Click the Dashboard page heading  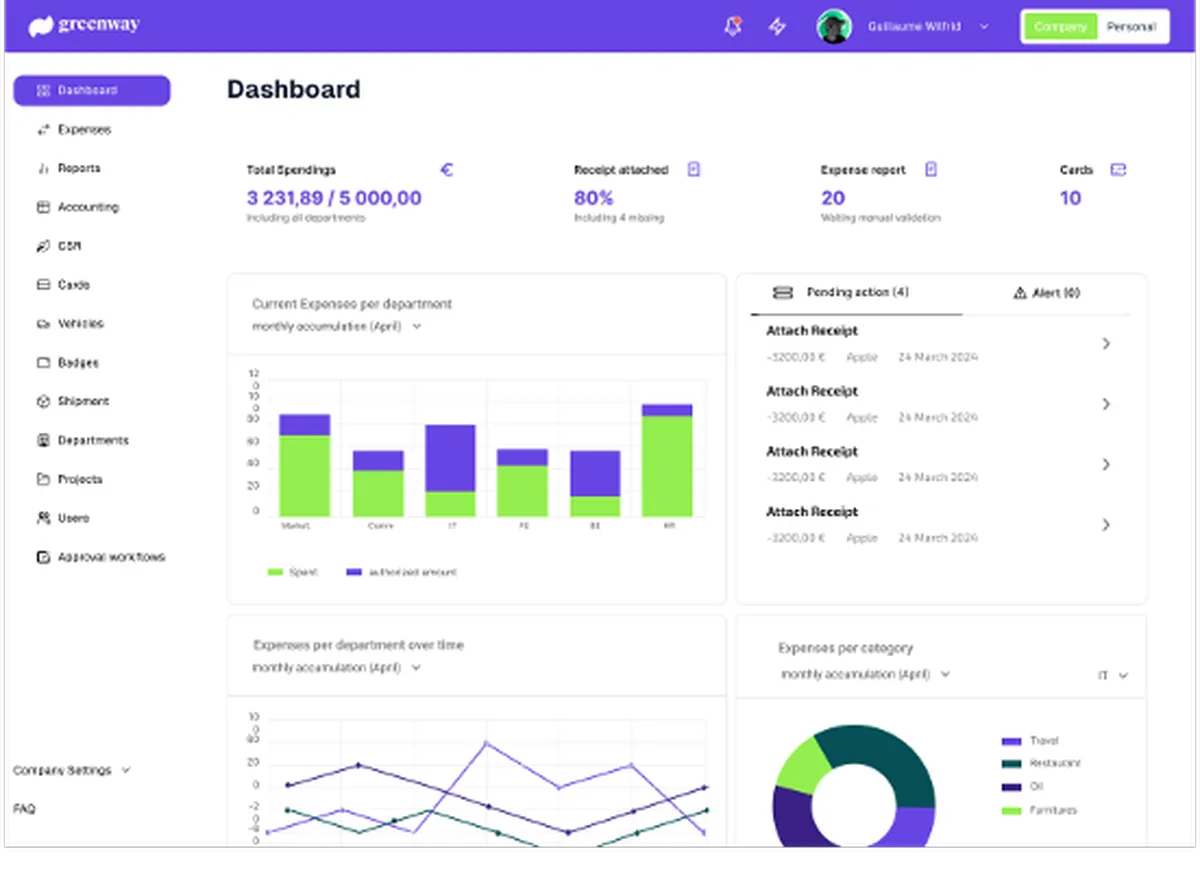click(294, 89)
